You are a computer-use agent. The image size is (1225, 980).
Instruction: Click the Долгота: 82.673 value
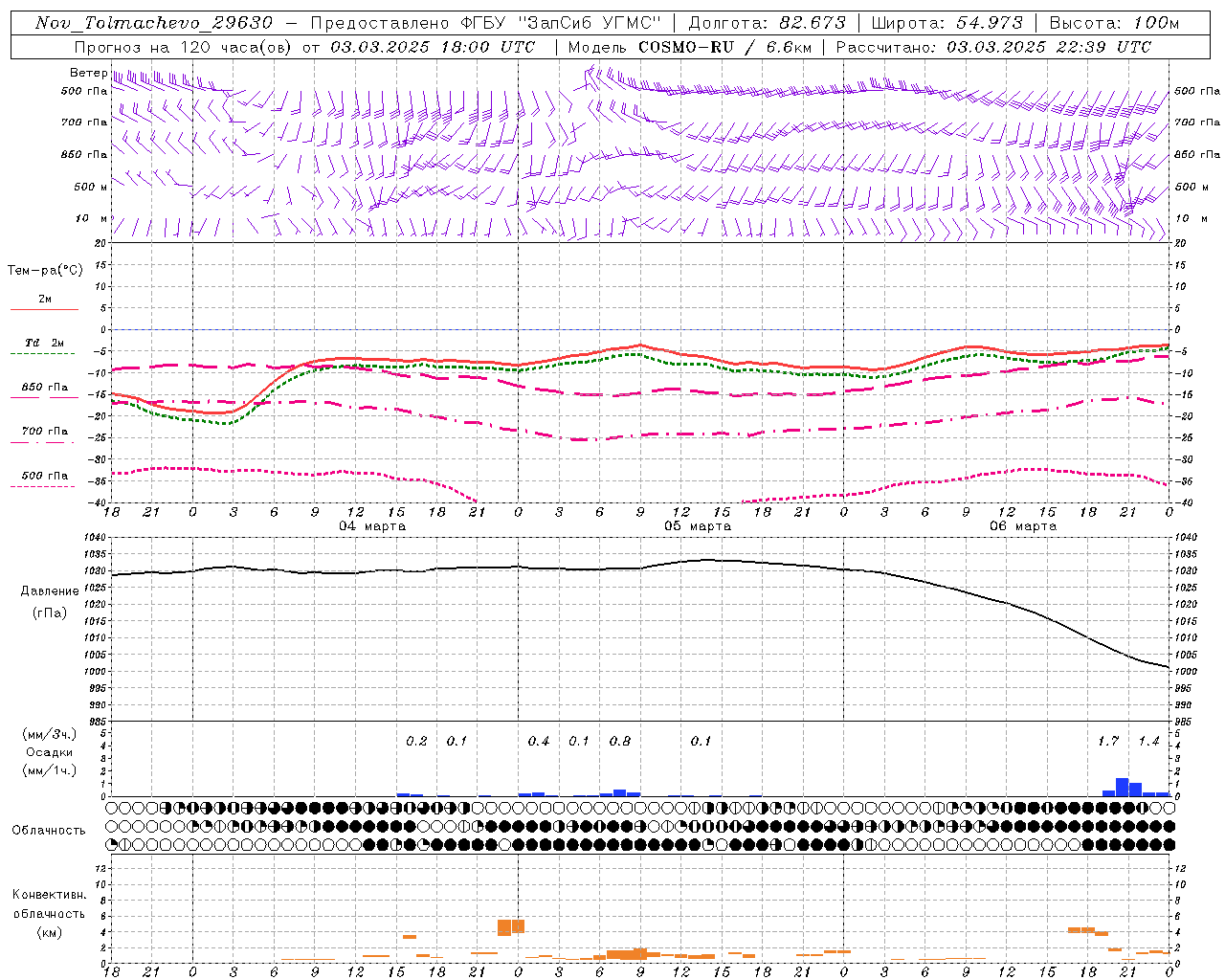click(768, 23)
